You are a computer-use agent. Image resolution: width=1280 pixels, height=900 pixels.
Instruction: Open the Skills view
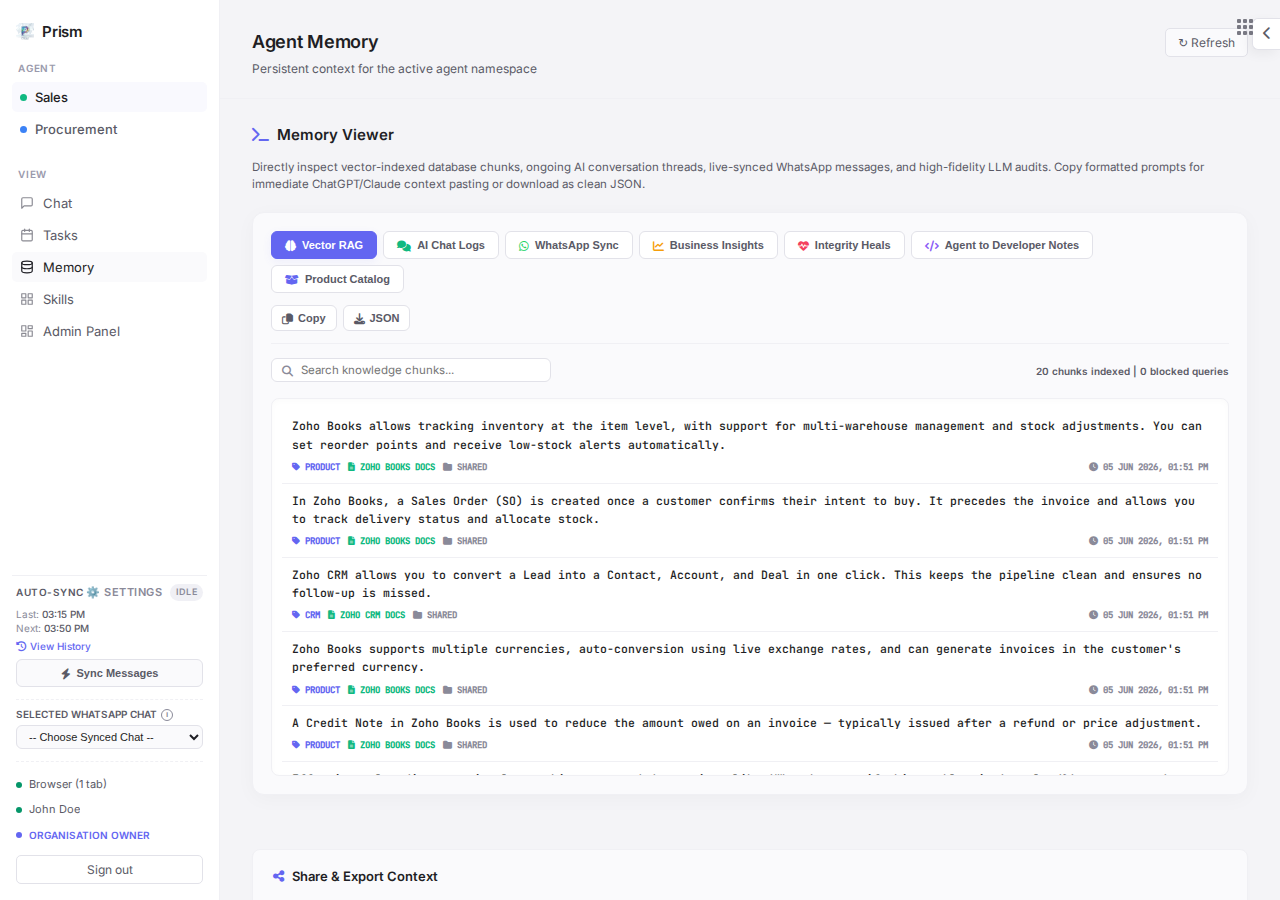point(109,299)
